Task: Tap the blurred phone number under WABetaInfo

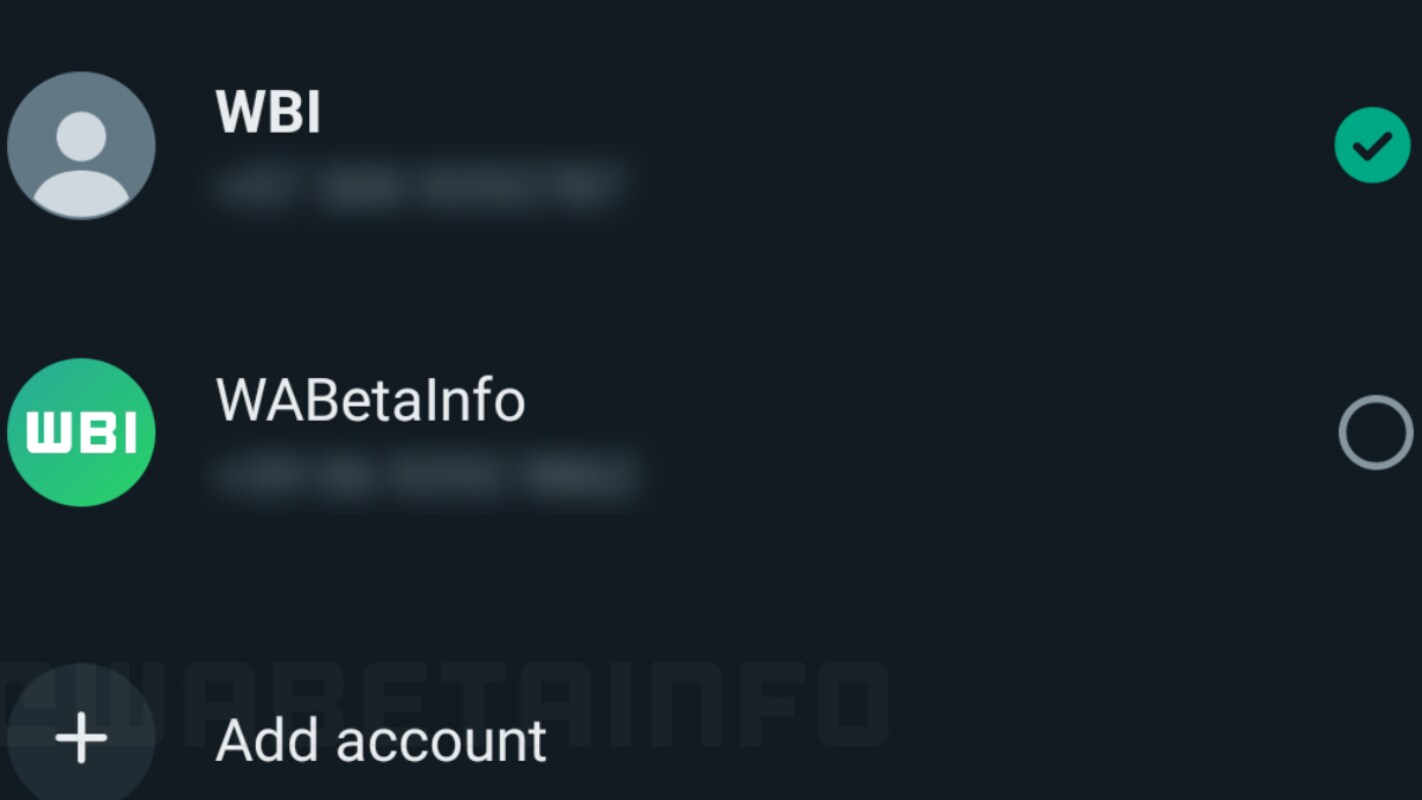Action: pos(424,475)
